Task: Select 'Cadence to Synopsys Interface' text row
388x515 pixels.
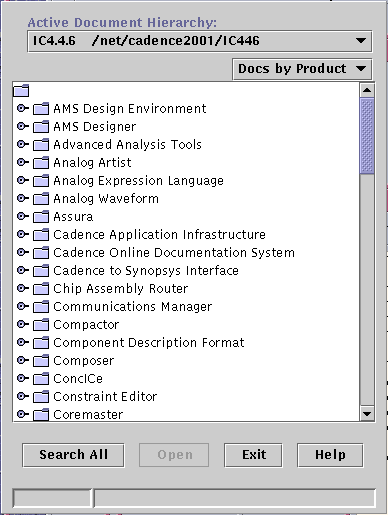Action: pyautogui.click(x=146, y=271)
